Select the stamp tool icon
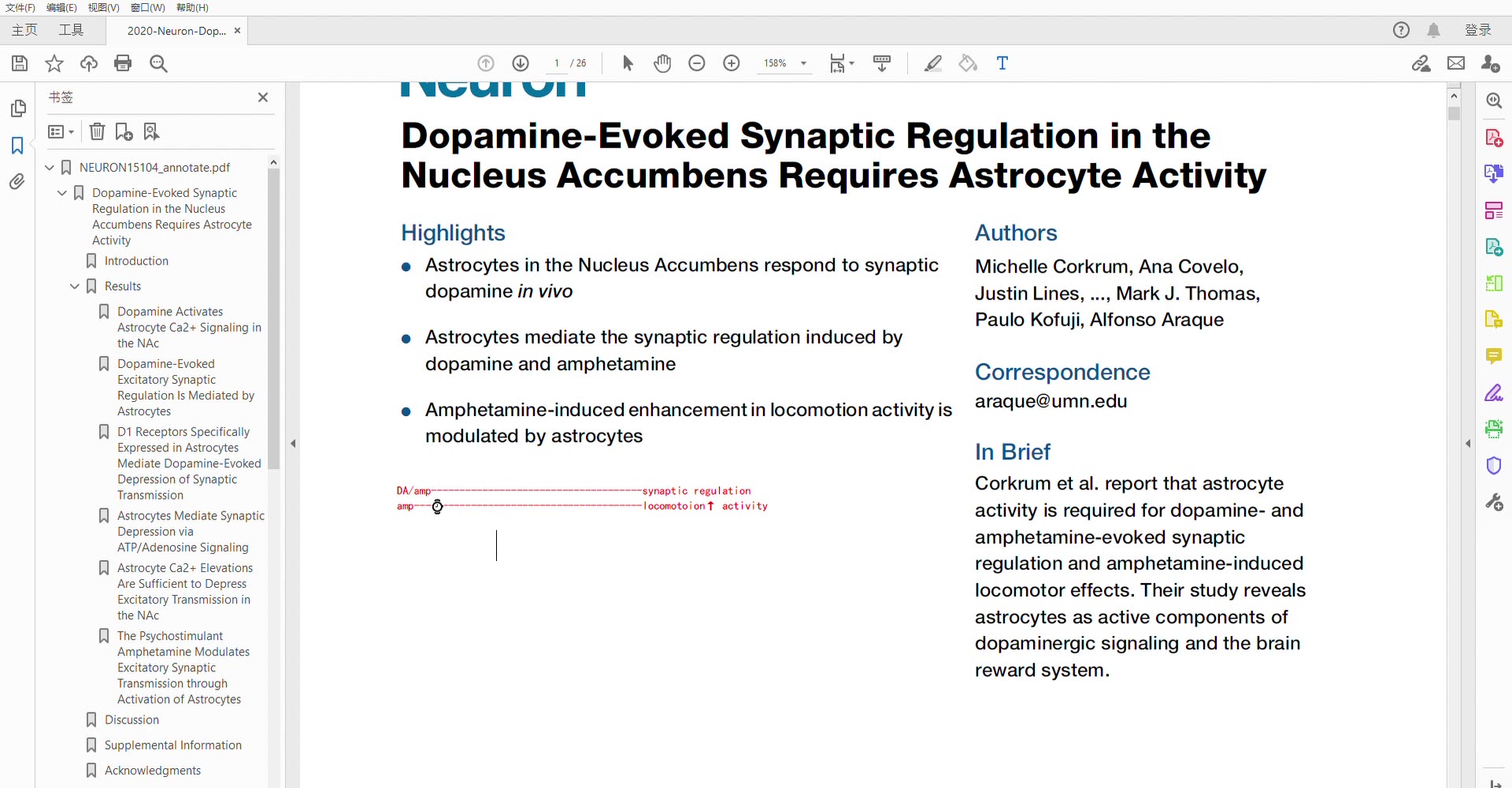 (x=968, y=63)
